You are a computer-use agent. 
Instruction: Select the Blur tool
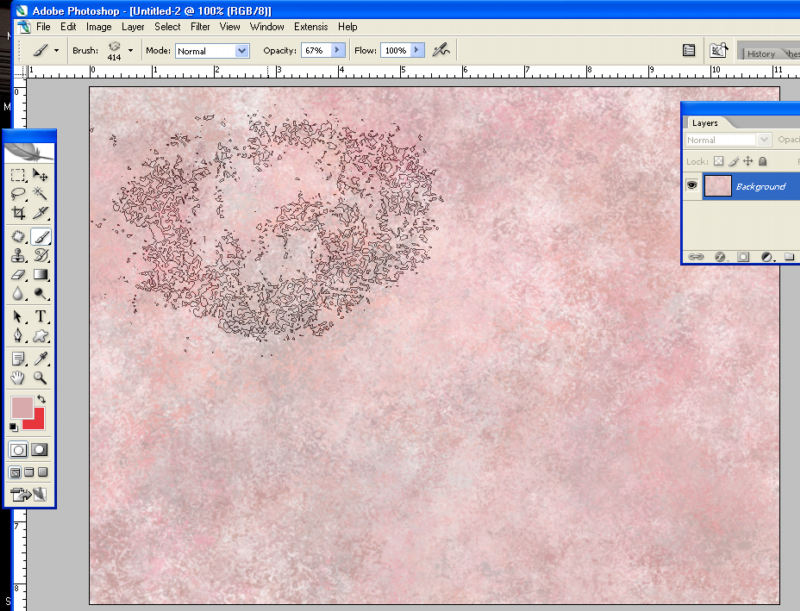click(x=18, y=294)
